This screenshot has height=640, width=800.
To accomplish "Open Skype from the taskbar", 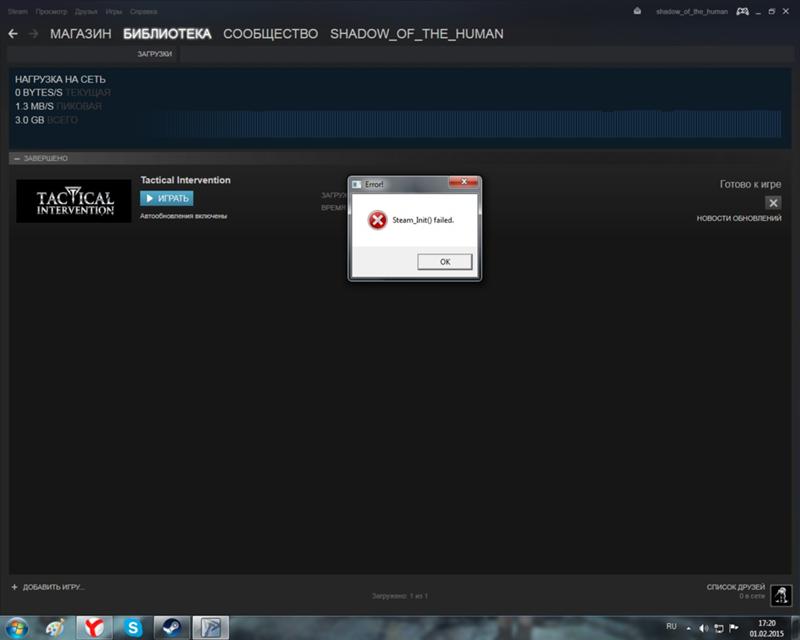I will (x=133, y=628).
